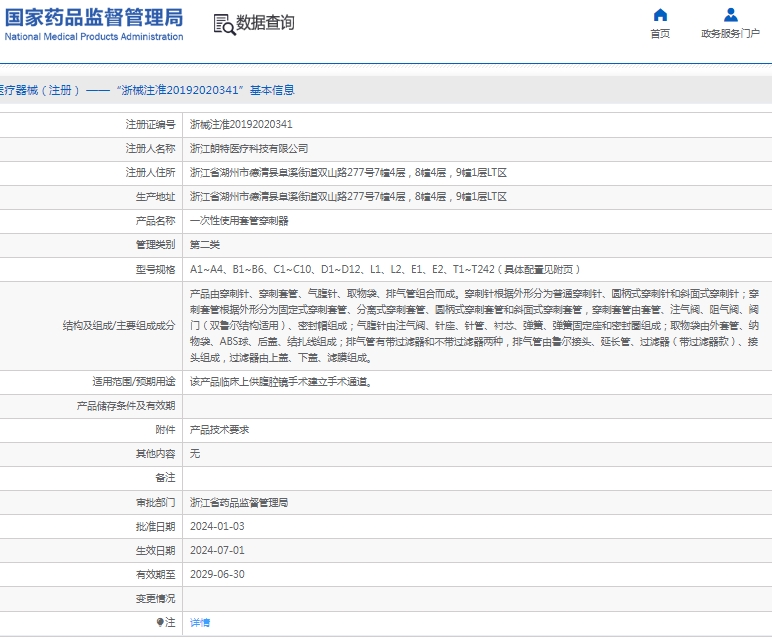Image resolution: width=772 pixels, height=639 pixels.
Task: Click the 注册人住所 row label
Action: click(x=151, y=173)
